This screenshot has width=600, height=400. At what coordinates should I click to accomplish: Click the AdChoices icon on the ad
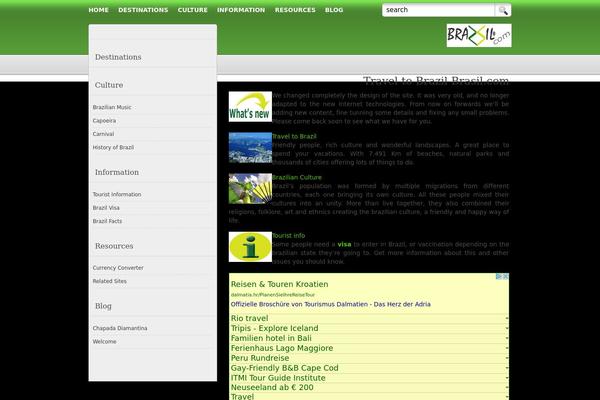tap(499, 276)
